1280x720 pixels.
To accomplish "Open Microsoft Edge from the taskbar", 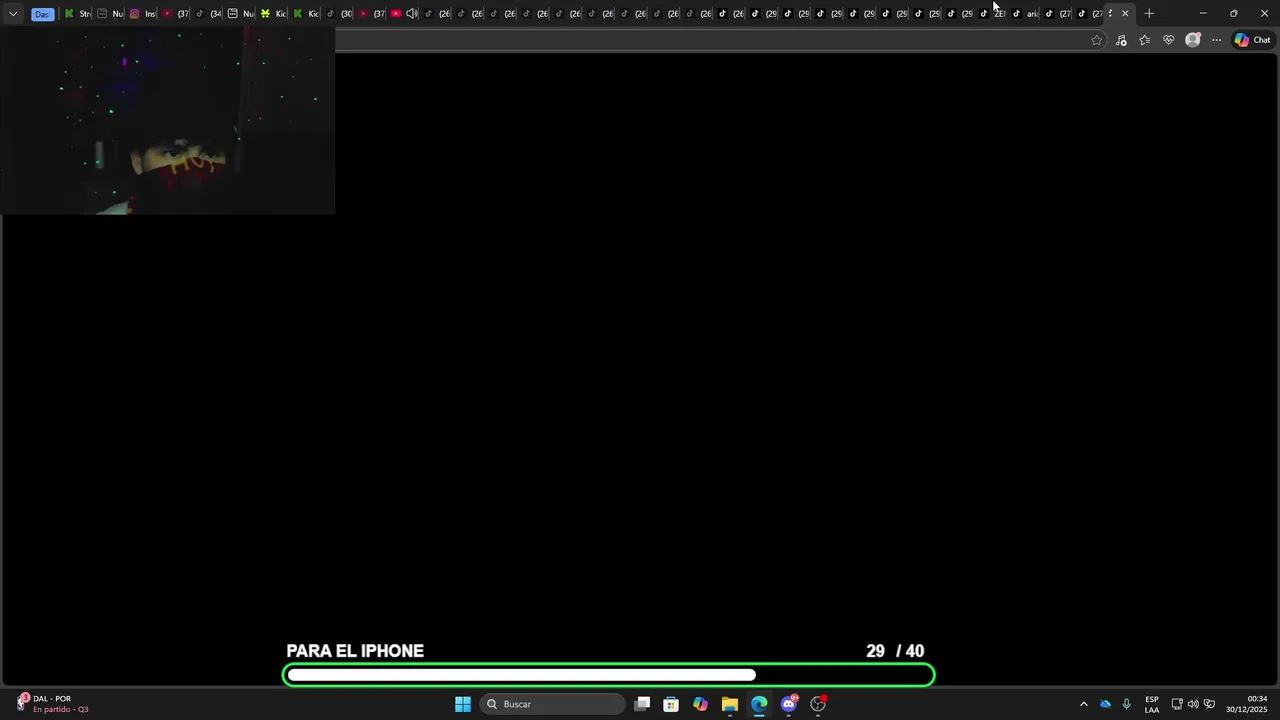I will tap(759, 704).
